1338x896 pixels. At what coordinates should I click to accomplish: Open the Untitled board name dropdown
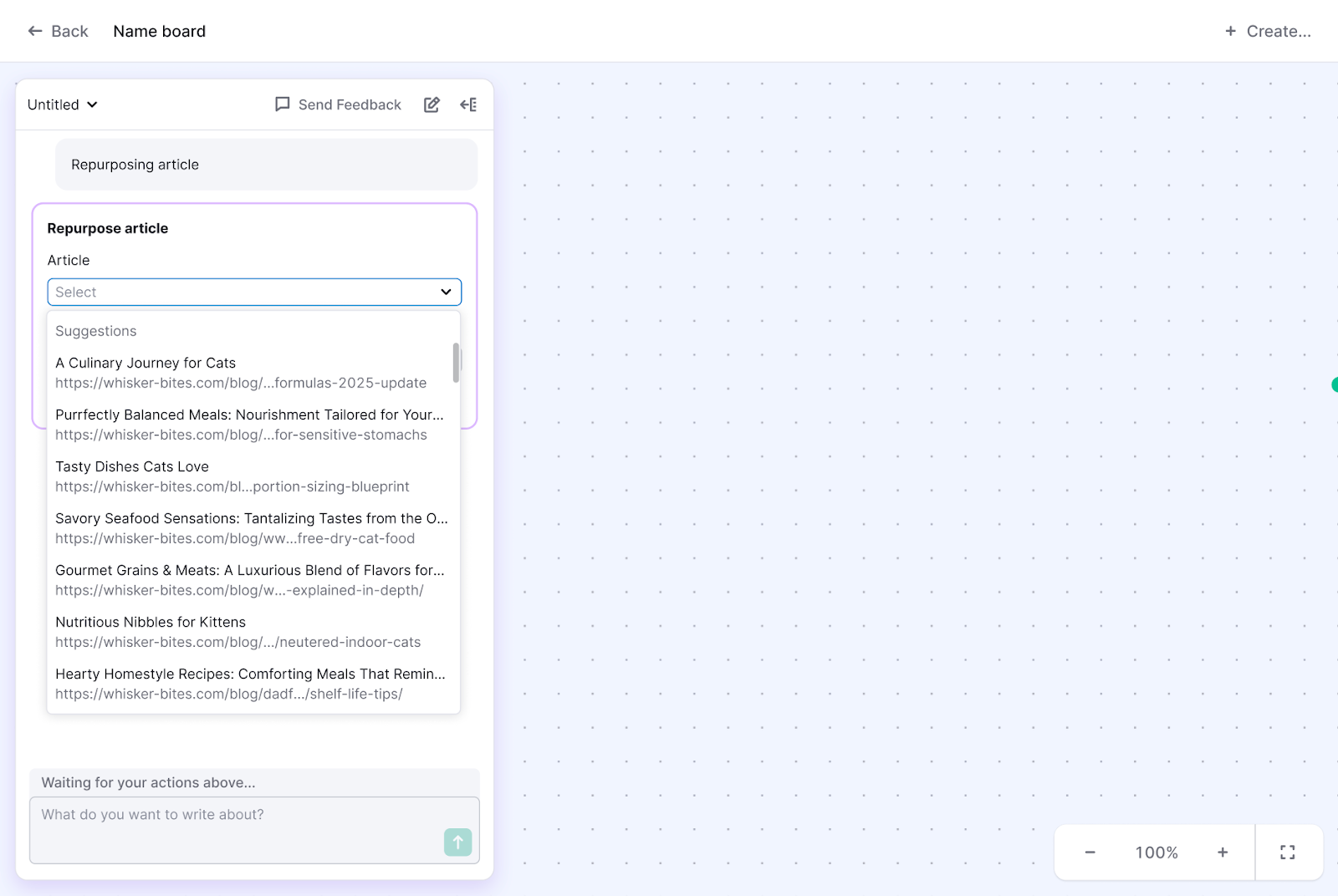[x=61, y=104]
